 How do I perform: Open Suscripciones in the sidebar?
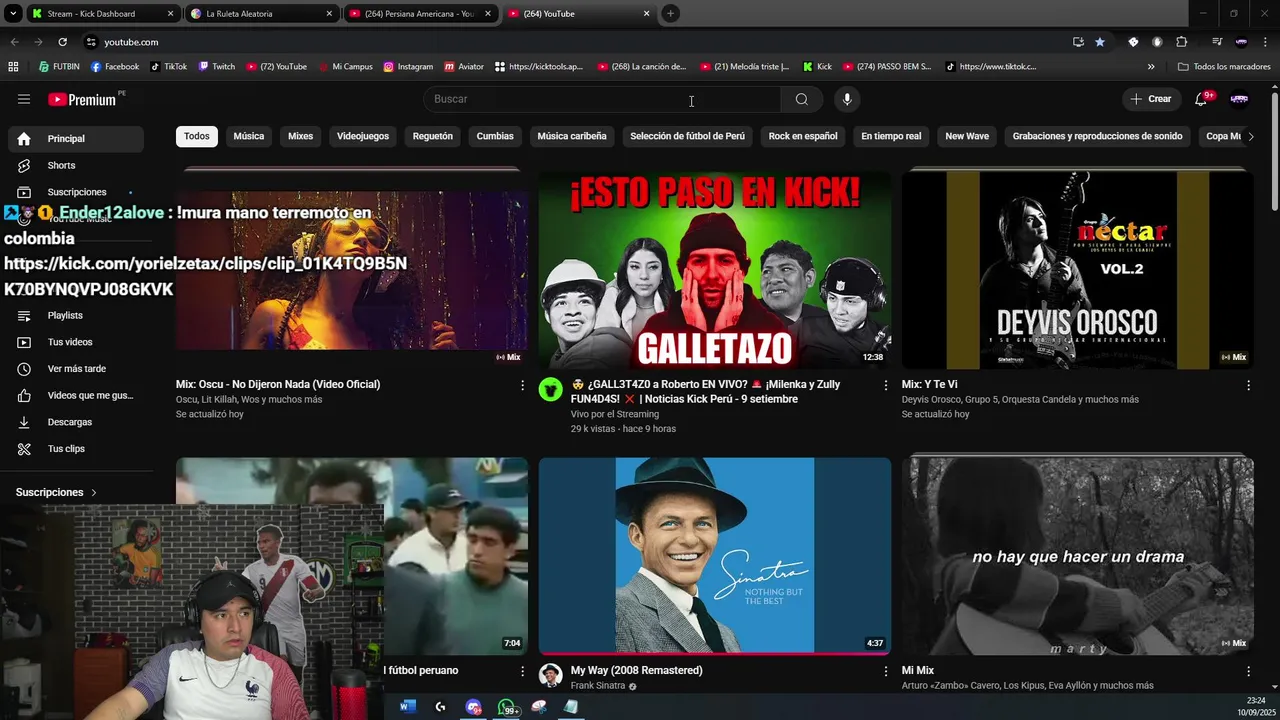pos(76,192)
